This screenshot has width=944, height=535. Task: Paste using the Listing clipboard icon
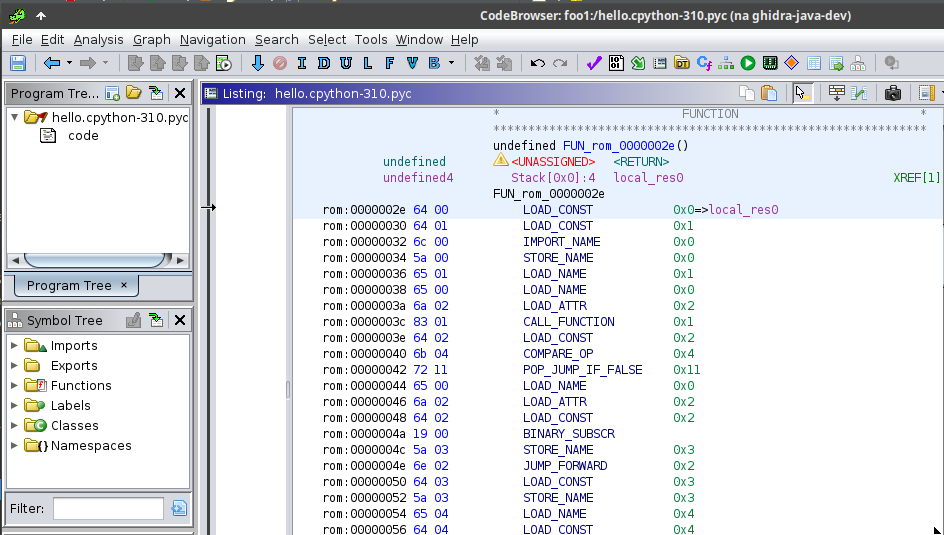[x=769, y=93]
